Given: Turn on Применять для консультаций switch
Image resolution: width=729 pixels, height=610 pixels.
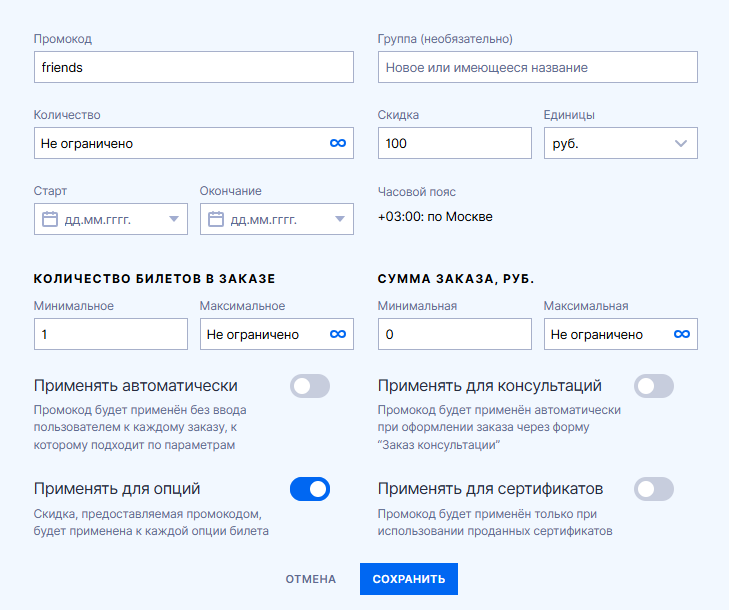Looking at the screenshot, I should (x=654, y=386).
